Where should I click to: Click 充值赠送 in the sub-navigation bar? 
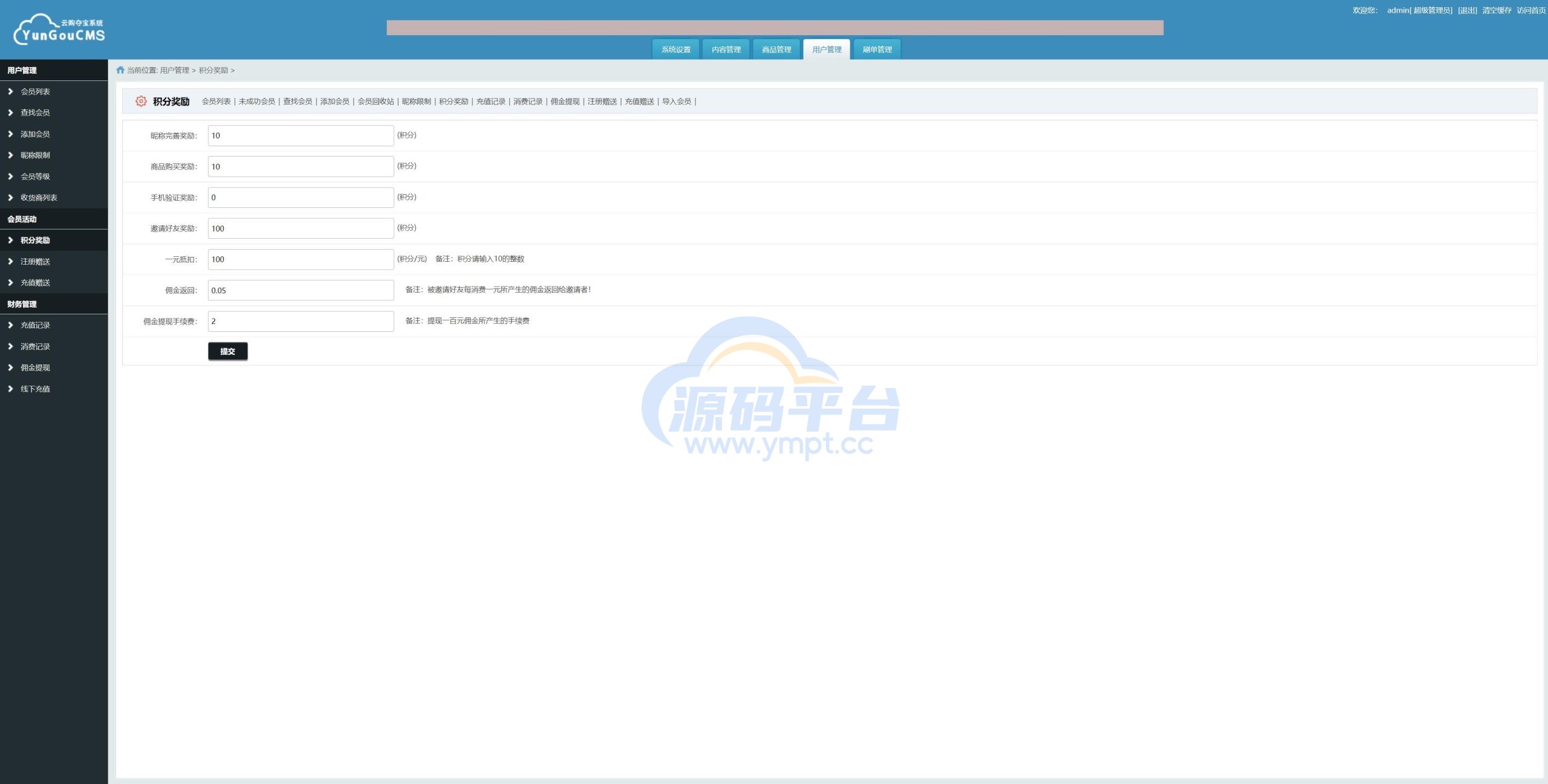point(639,101)
